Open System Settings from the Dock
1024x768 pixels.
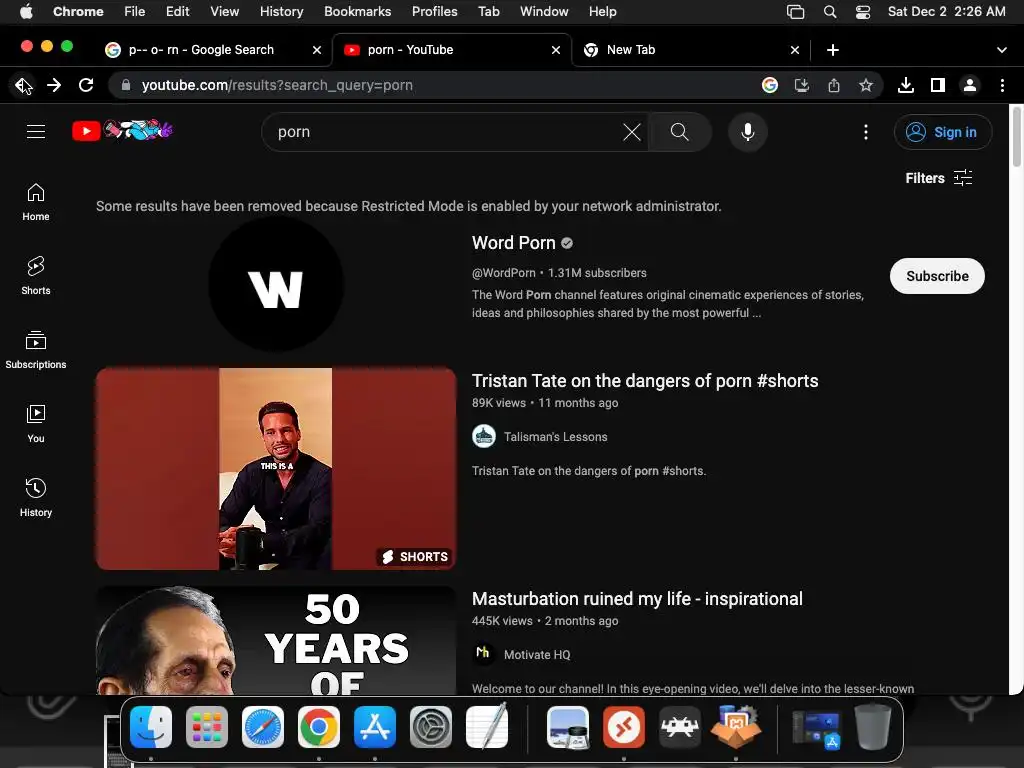coord(431,727)
